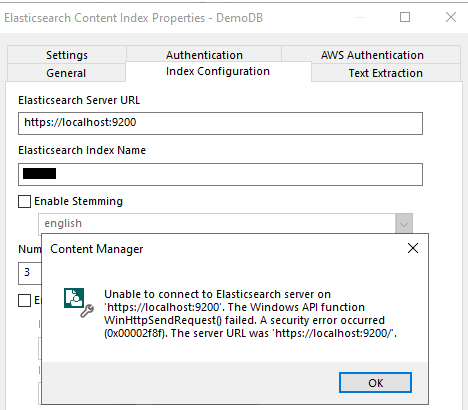Click the Elasticsearch Server URL label

(x=79, y=100)
